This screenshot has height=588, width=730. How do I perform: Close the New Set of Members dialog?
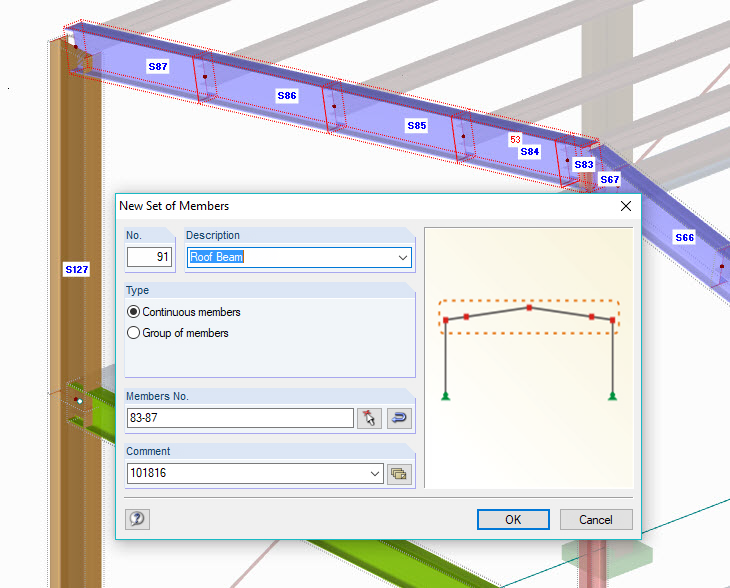tap(626, 206)
